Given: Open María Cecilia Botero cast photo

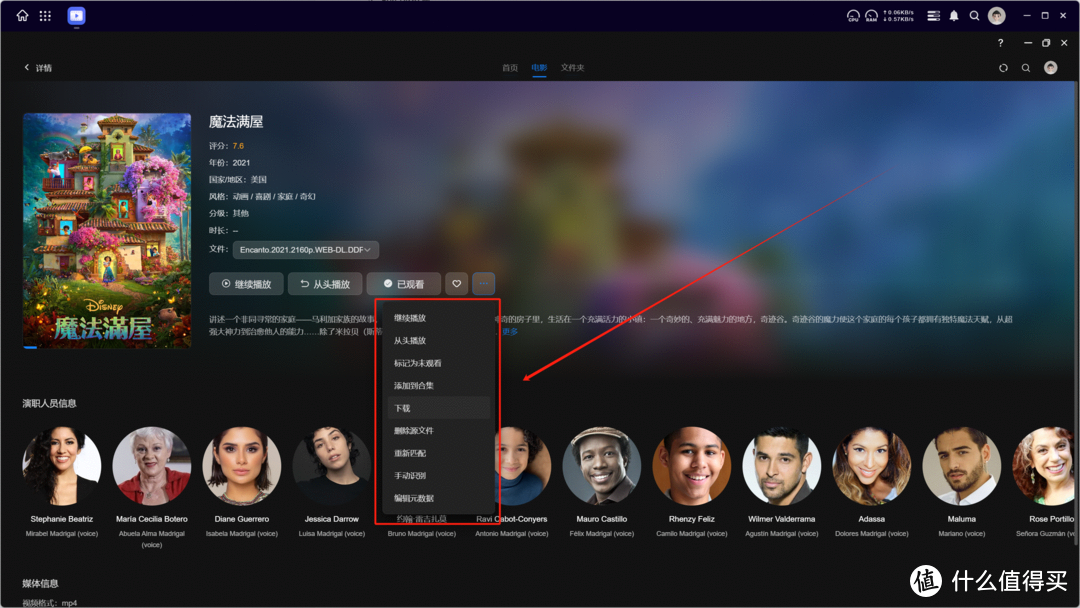Looking at the screenshot, I should [x=152, y=466].
